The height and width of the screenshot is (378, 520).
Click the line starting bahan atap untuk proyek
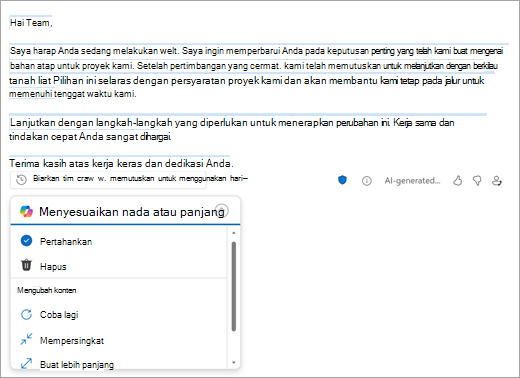point(253,66)
